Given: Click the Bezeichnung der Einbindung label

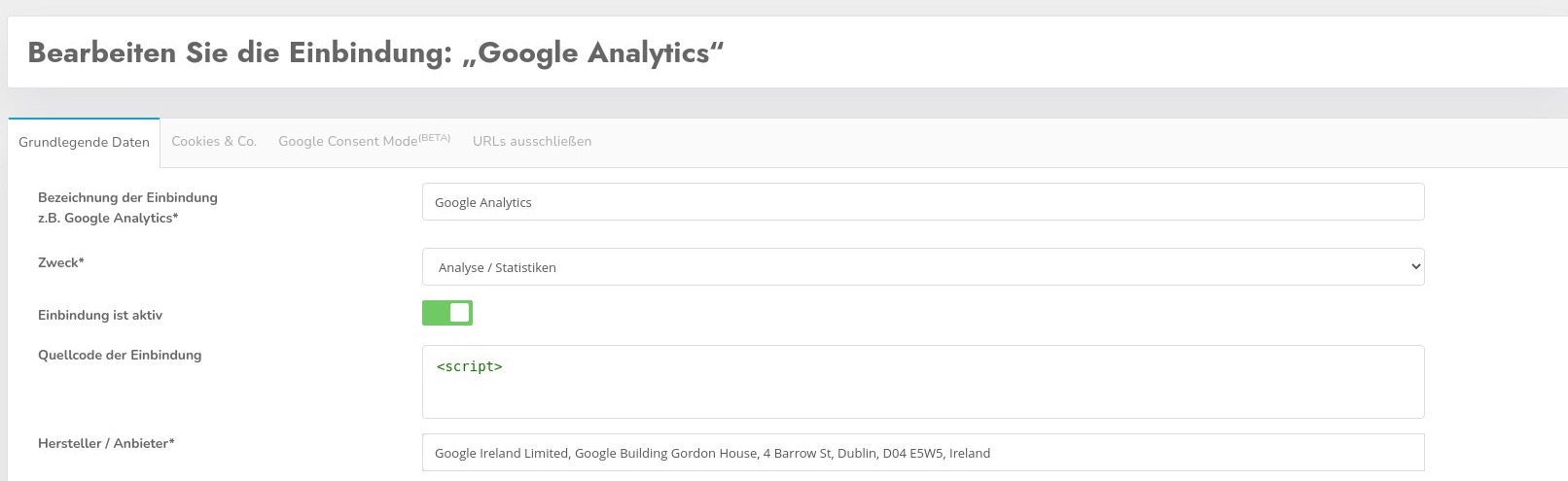Looking at the screenshot, I should [127, 198].
